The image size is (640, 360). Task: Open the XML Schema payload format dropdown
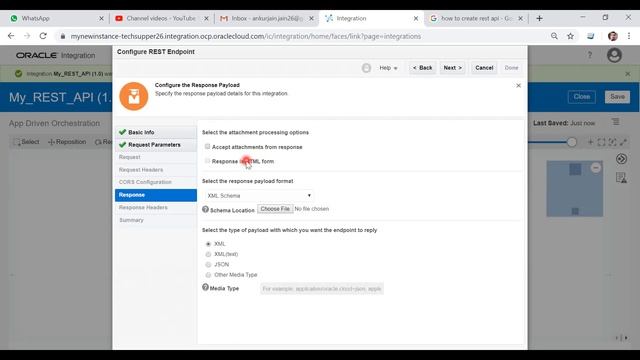pyautogui.click(x=259, y=196)
